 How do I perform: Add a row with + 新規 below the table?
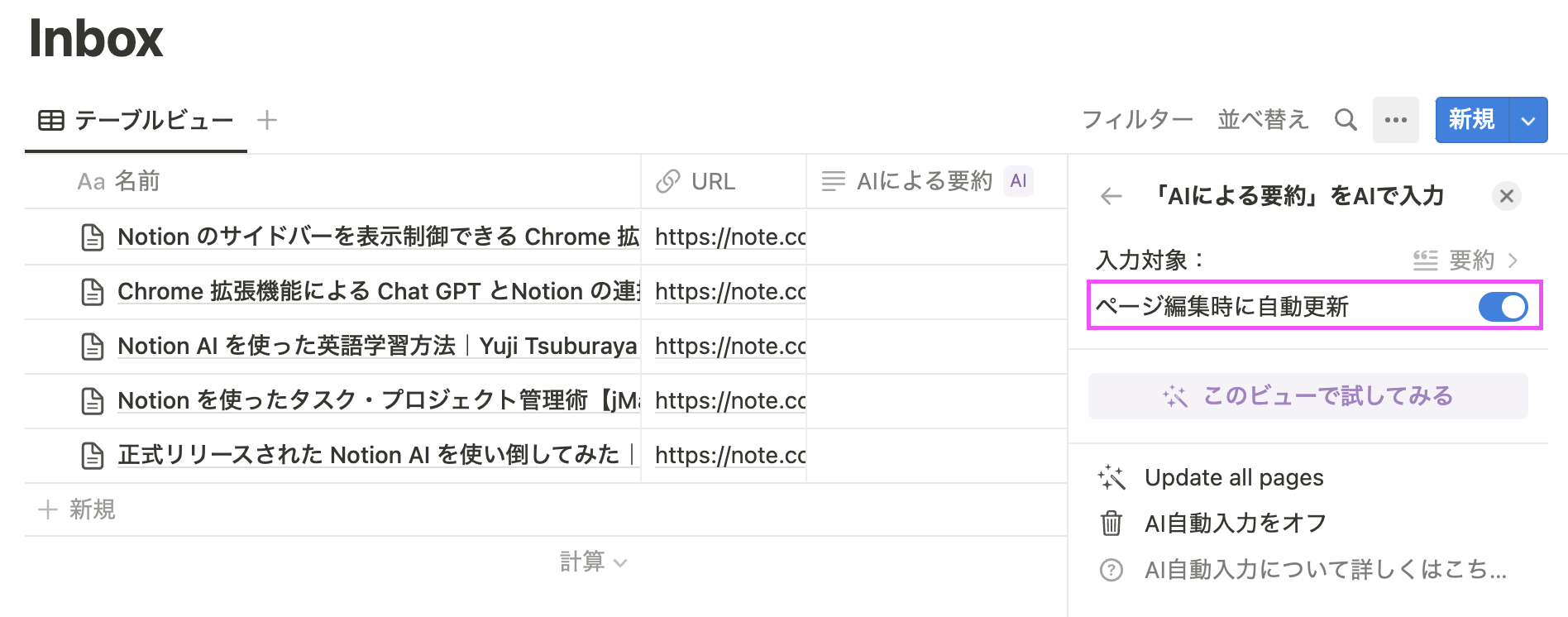coord(77,509)
